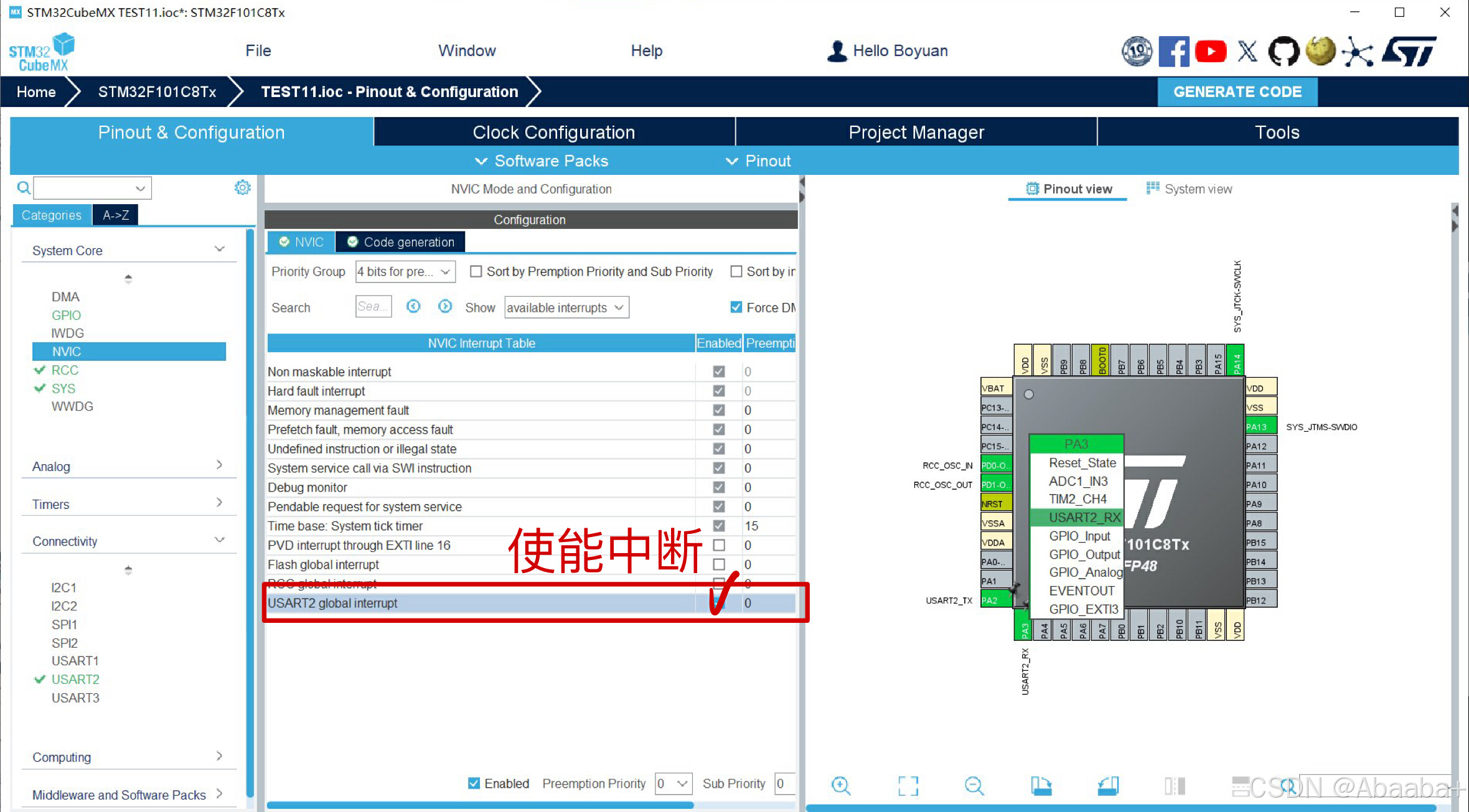Click the search settings gear icon
Image resolution: width=1469 pixels, height=812 pixels.
click(243, 187)
